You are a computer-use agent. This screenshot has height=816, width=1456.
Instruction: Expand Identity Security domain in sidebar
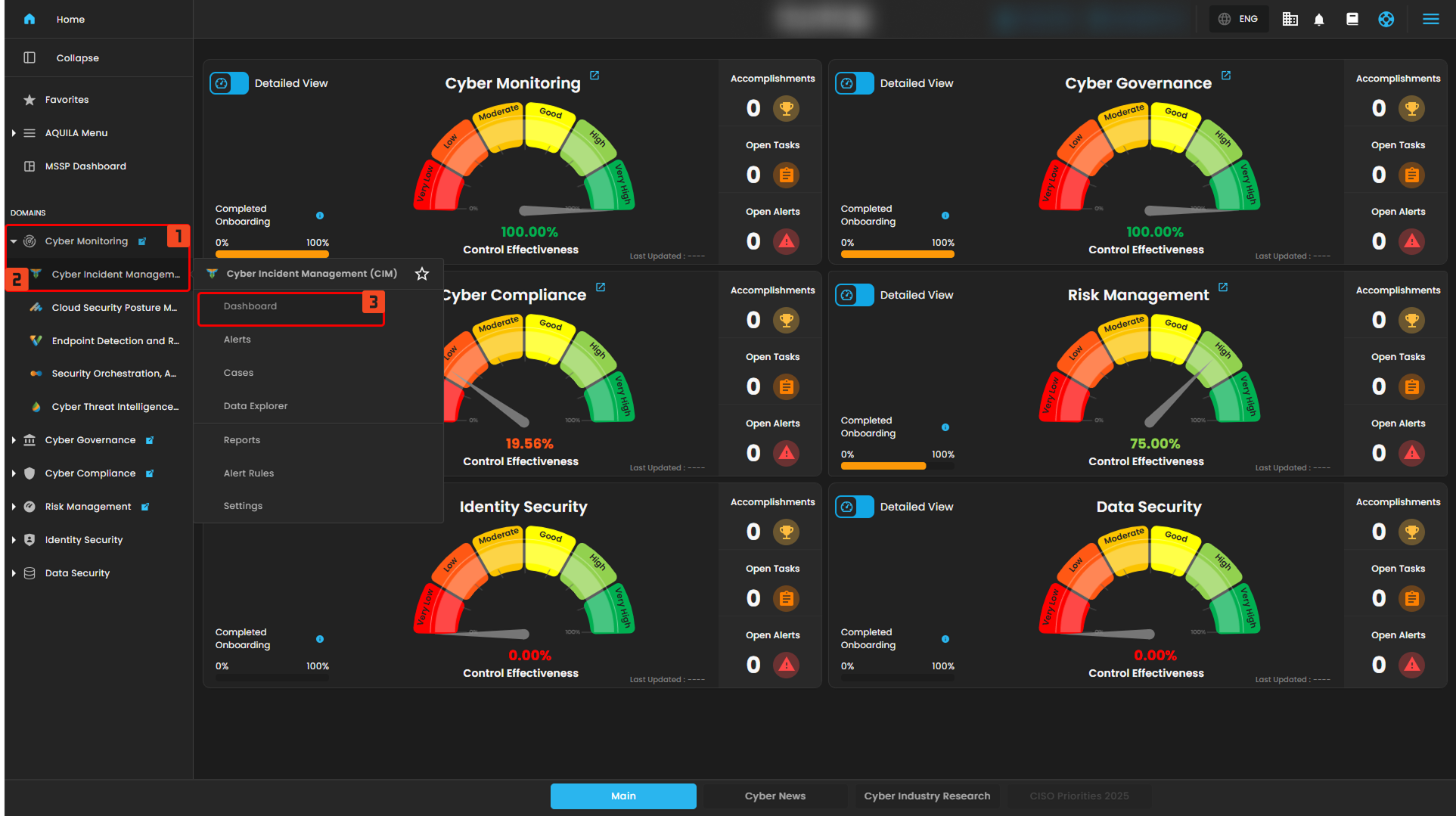pyautogui.click(x=14, y=540)
